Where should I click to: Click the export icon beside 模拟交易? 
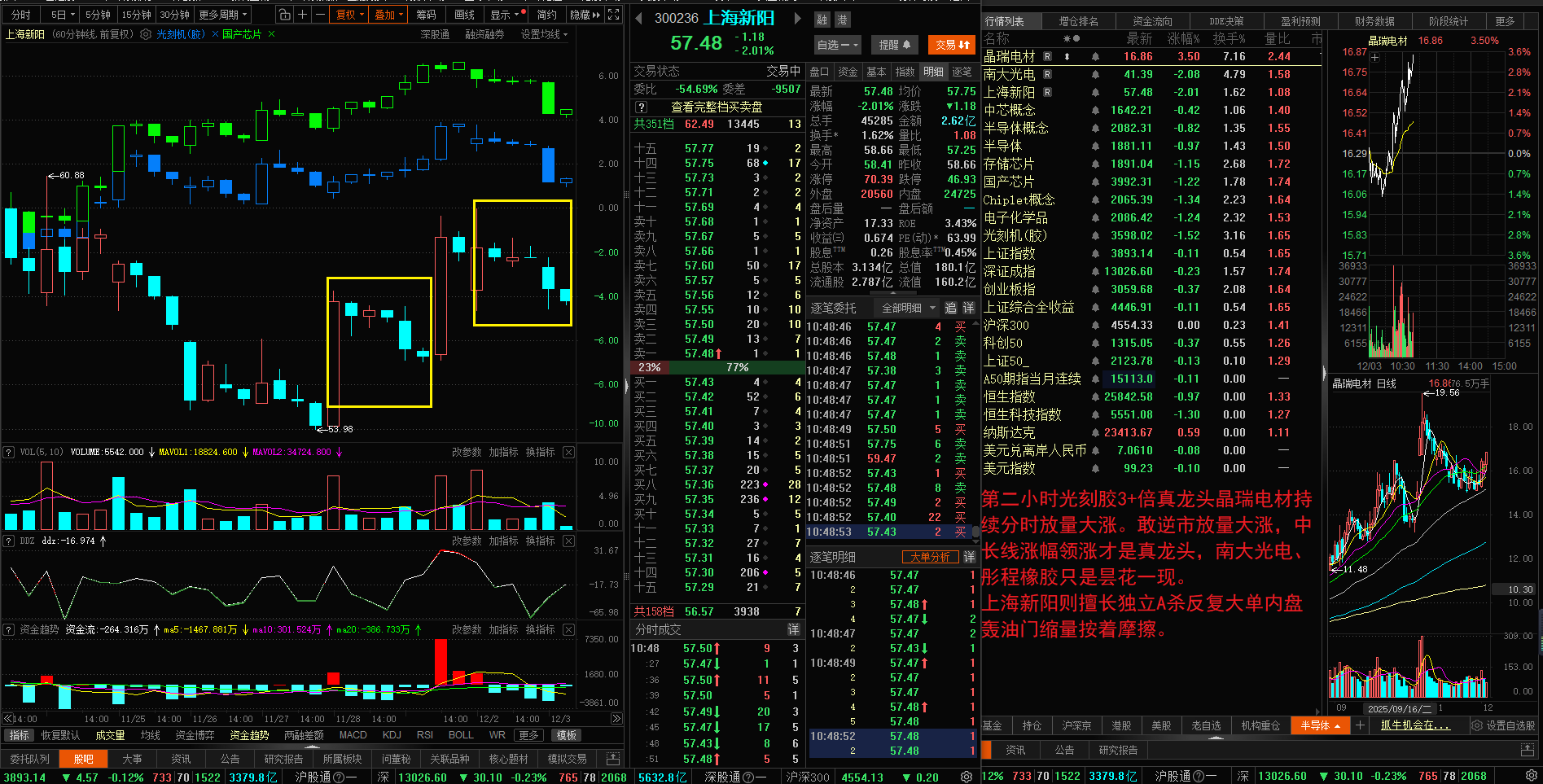coord(612,758)
